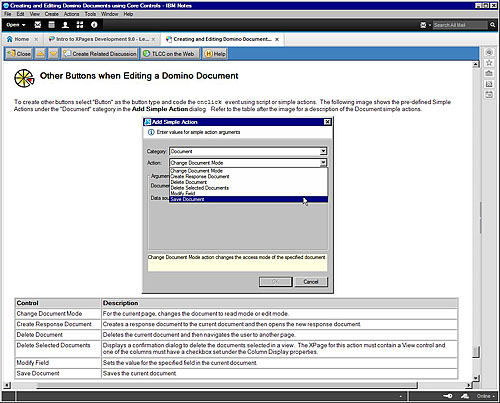This screenshot has width=500, height=403.
Task: Click TLCC on the Web button
Action: click(170, 53)
